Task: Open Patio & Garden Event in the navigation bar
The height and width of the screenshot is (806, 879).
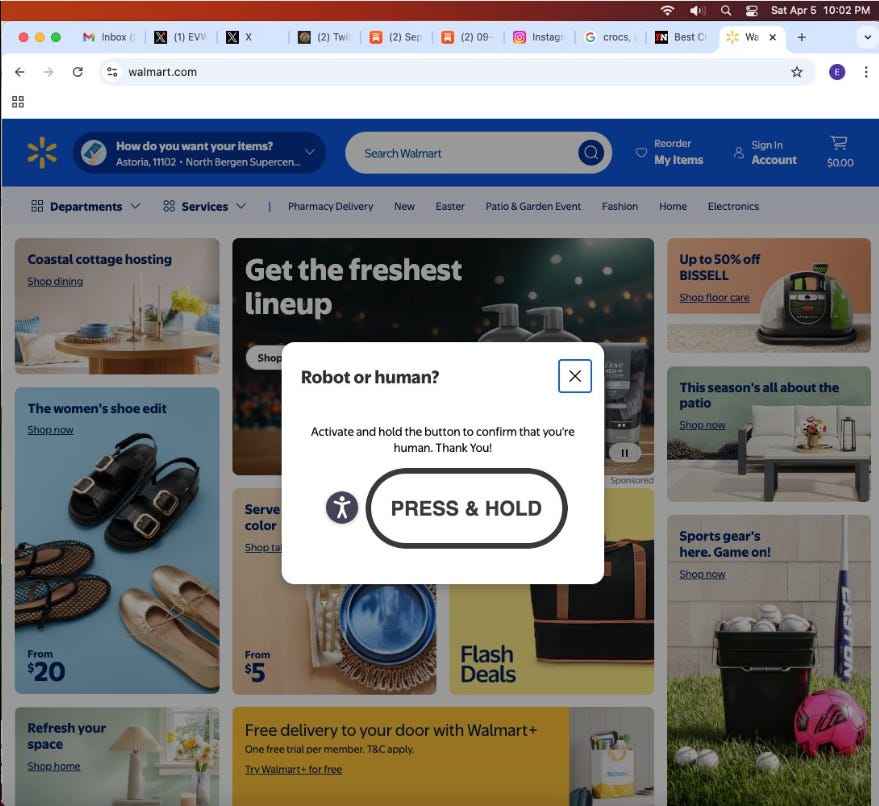Action: (x=533, y=206)
